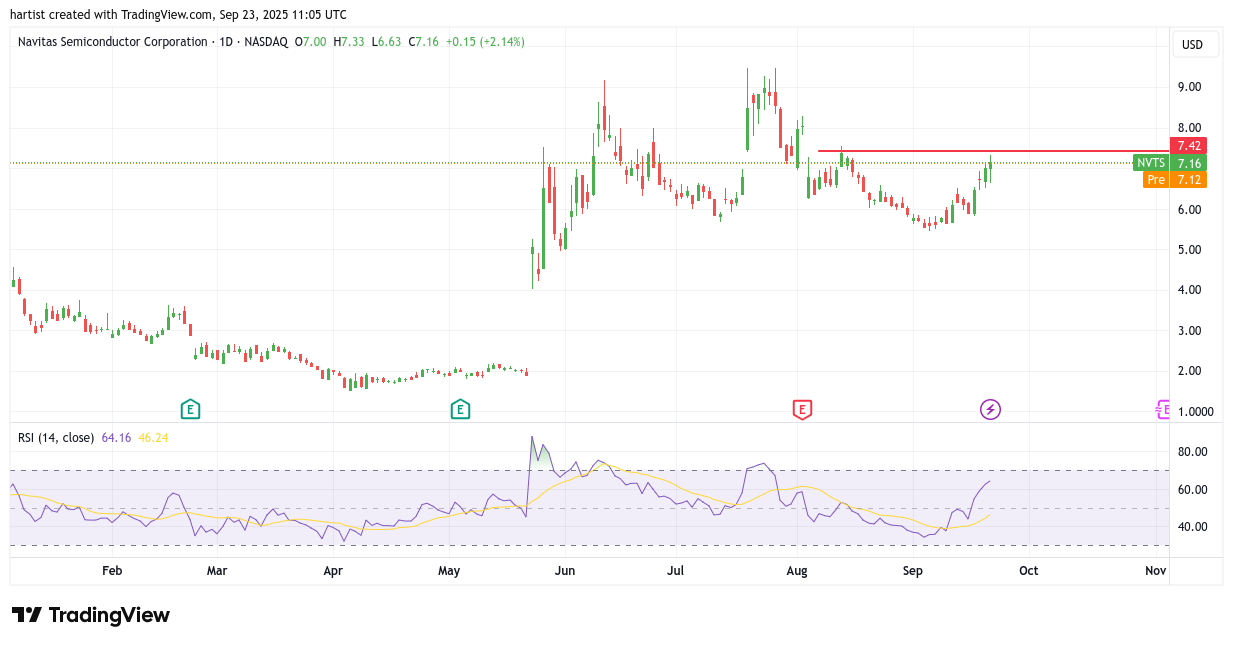Click the change value +0.15 (+2.14%)

[485, 42]
